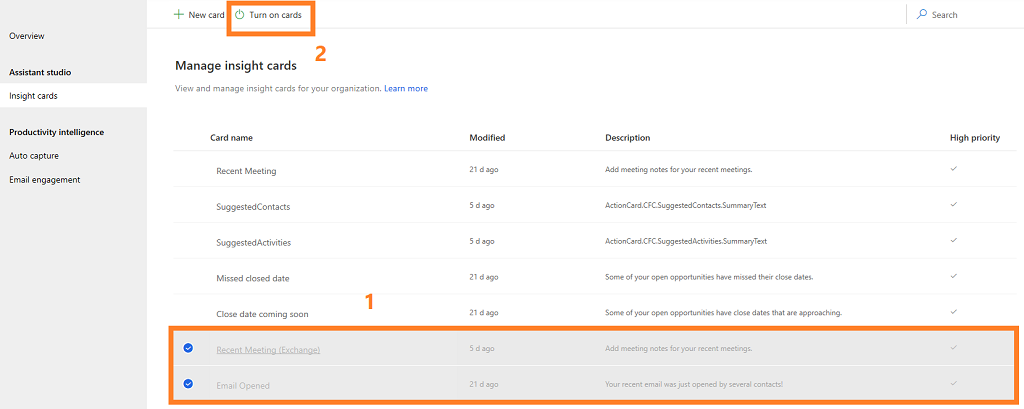Image resolution: width=1024 pixels, height=409 pixels.
Task: Uncheck the Recent Meeting (Exchange) row checkbox
Action: (188, 348)
